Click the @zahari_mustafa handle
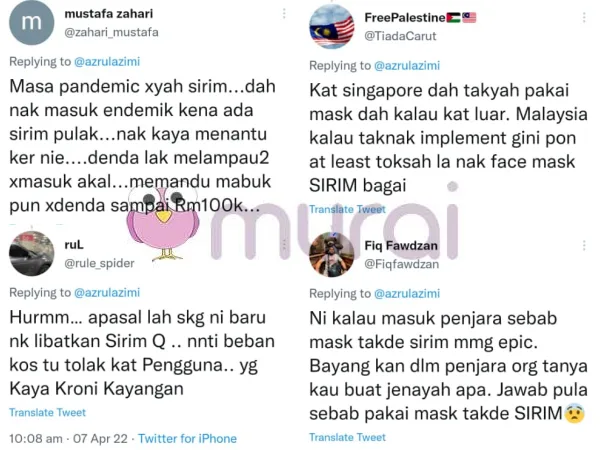 tap(111, 33)
